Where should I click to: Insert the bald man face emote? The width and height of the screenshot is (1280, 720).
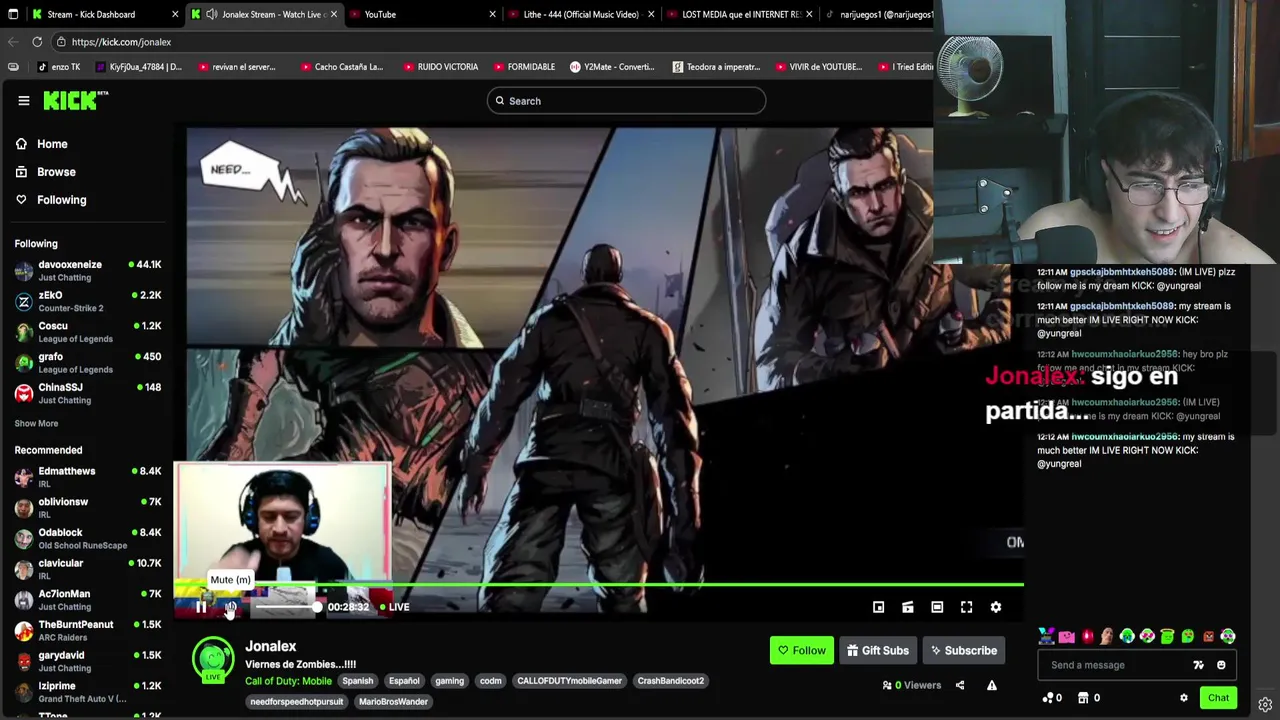(1107, 636)
